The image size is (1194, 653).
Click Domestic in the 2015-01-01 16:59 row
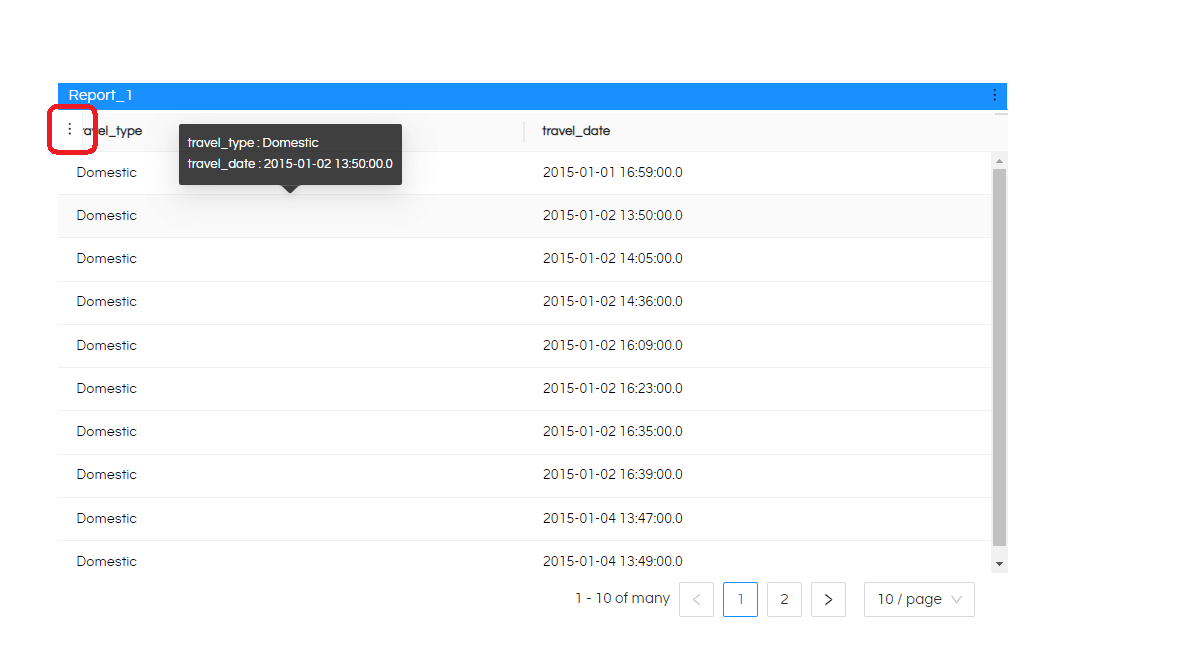107,173
